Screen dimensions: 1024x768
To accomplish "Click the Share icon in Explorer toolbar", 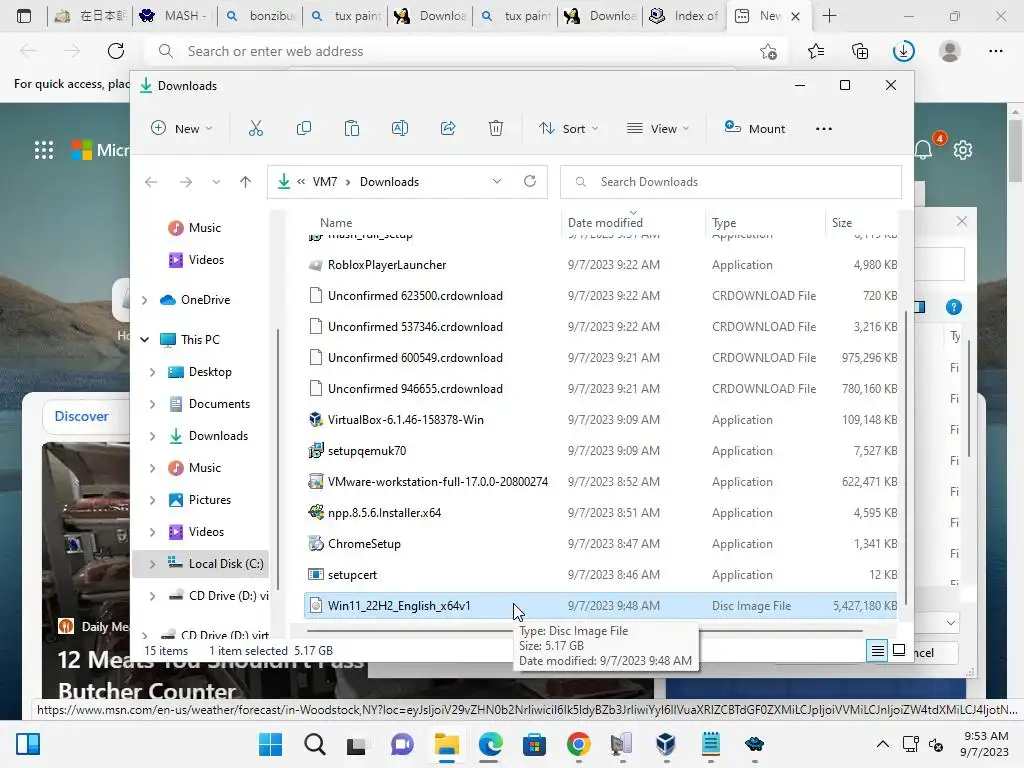I will pos(448,129).
